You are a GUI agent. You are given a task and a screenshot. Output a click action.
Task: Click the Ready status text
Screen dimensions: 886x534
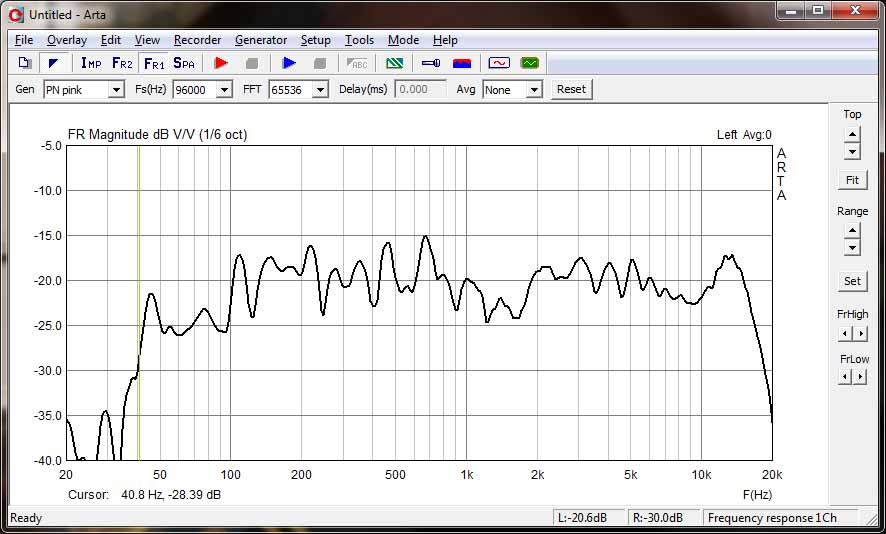coord(26,518)
